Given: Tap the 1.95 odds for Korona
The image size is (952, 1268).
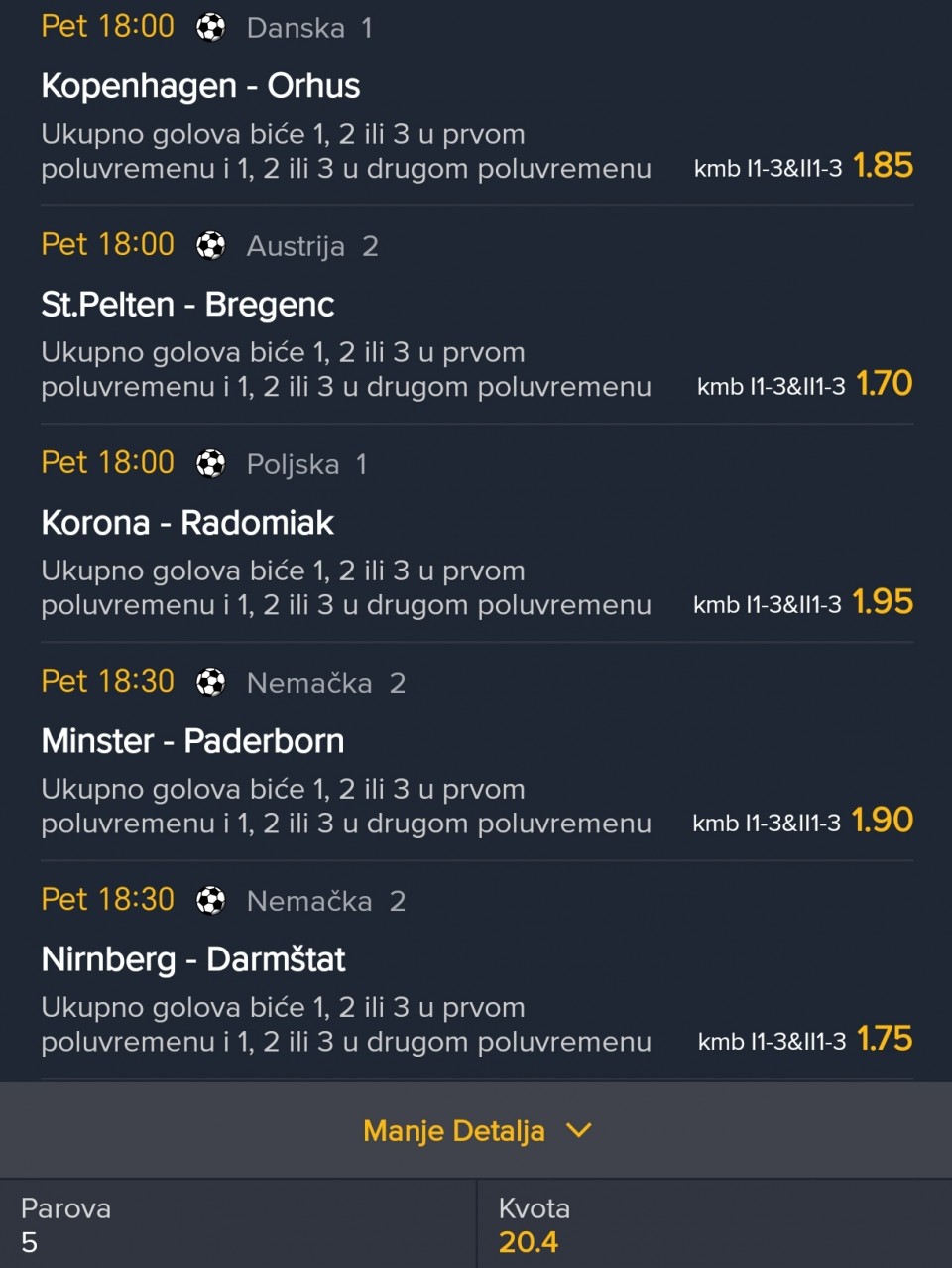Looking at the screenshot, I should pos(883,601).
